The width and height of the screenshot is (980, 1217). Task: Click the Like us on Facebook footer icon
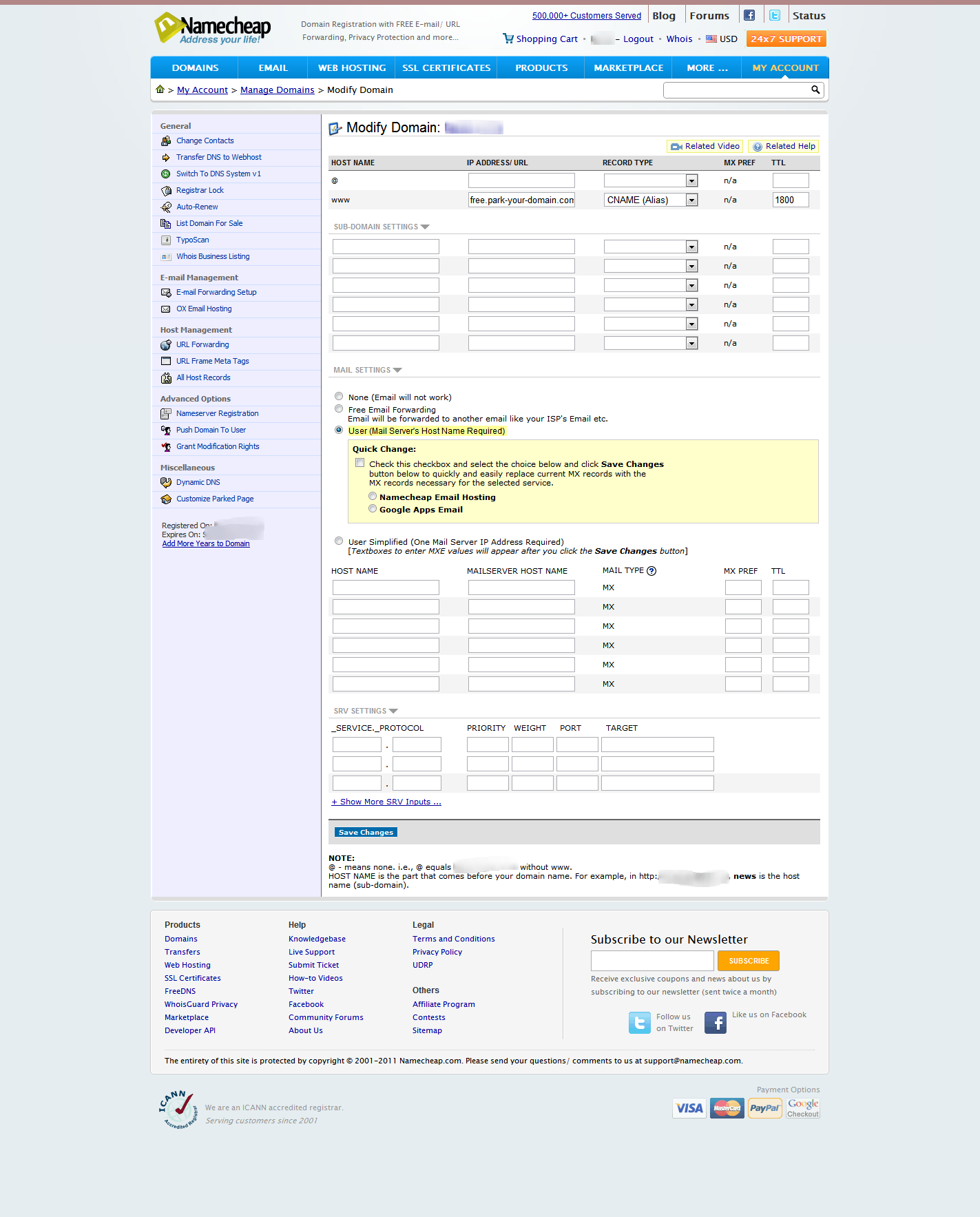click(716, 1022)
